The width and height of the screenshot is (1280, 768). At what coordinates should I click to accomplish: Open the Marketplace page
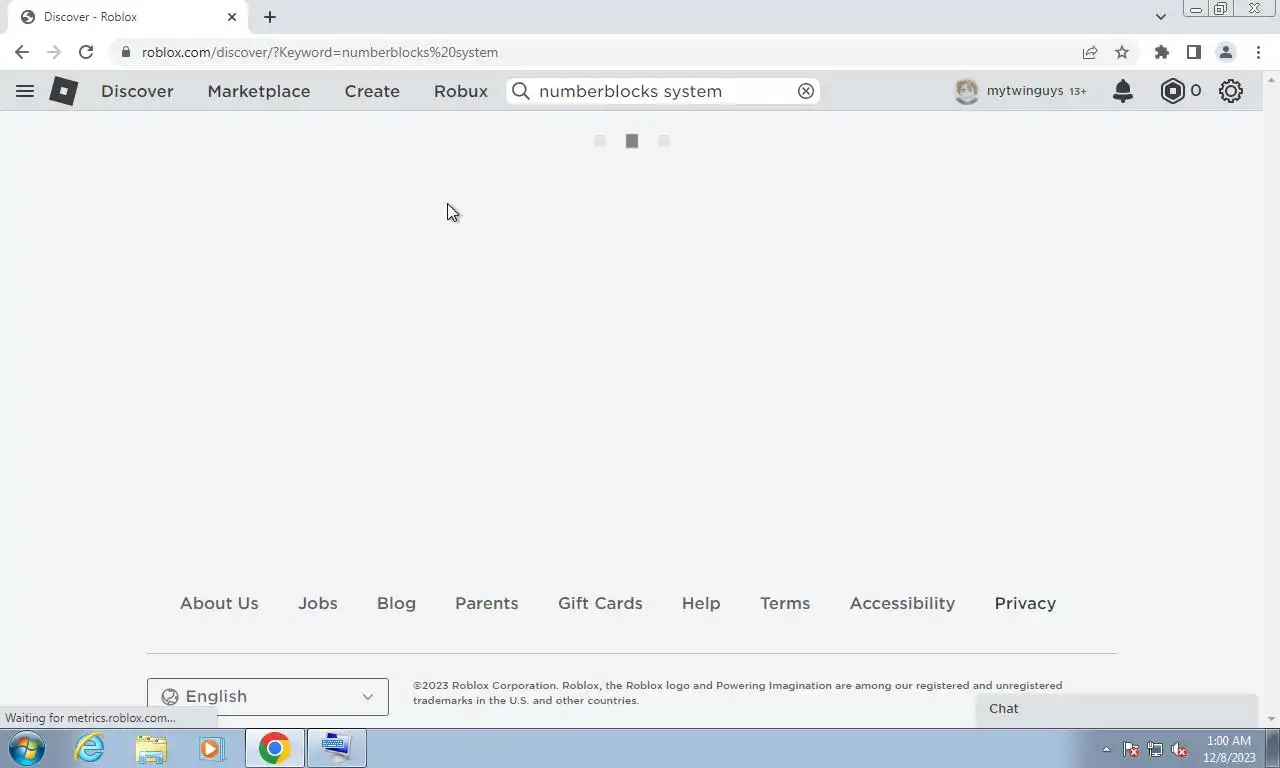tap(259, 91)
